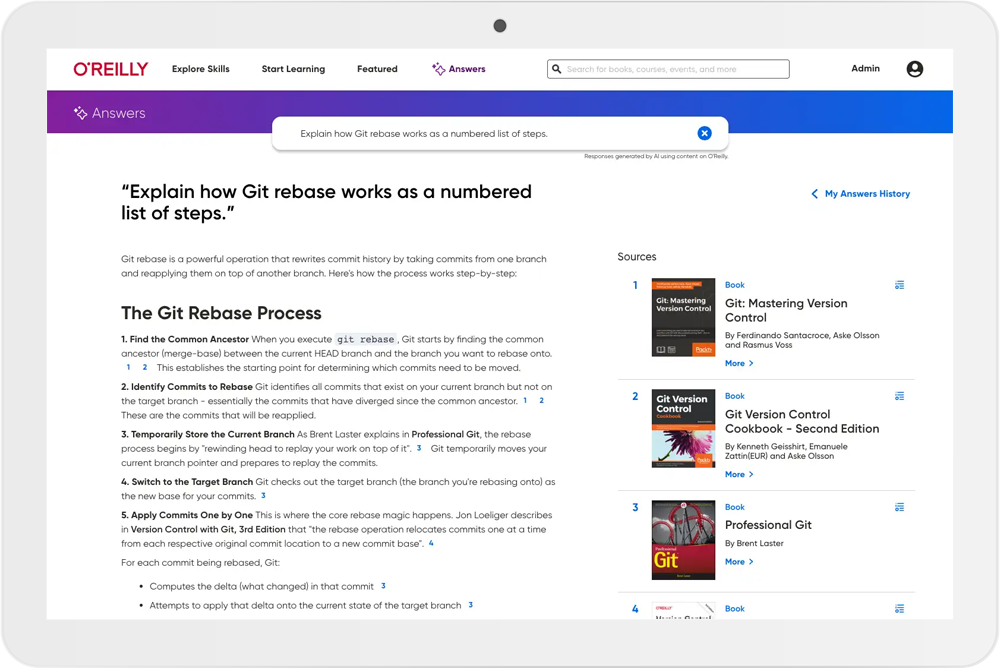Expand More under Git: Mastering Version Control
This screenshot has width=1000, height=668.
(739, 363)
